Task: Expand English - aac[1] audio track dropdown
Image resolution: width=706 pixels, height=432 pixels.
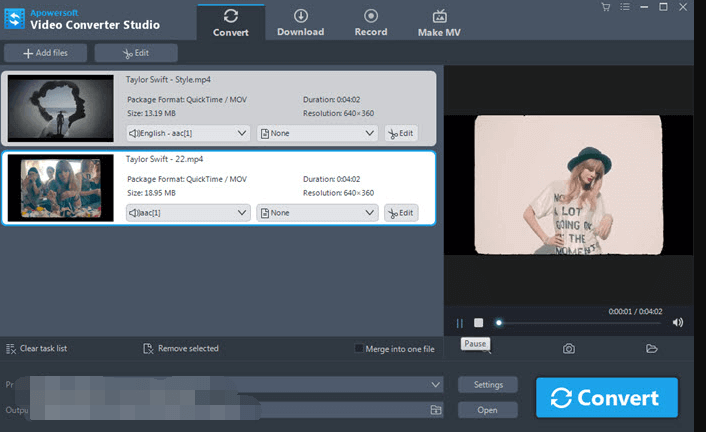Action: [x=188, y=133]
